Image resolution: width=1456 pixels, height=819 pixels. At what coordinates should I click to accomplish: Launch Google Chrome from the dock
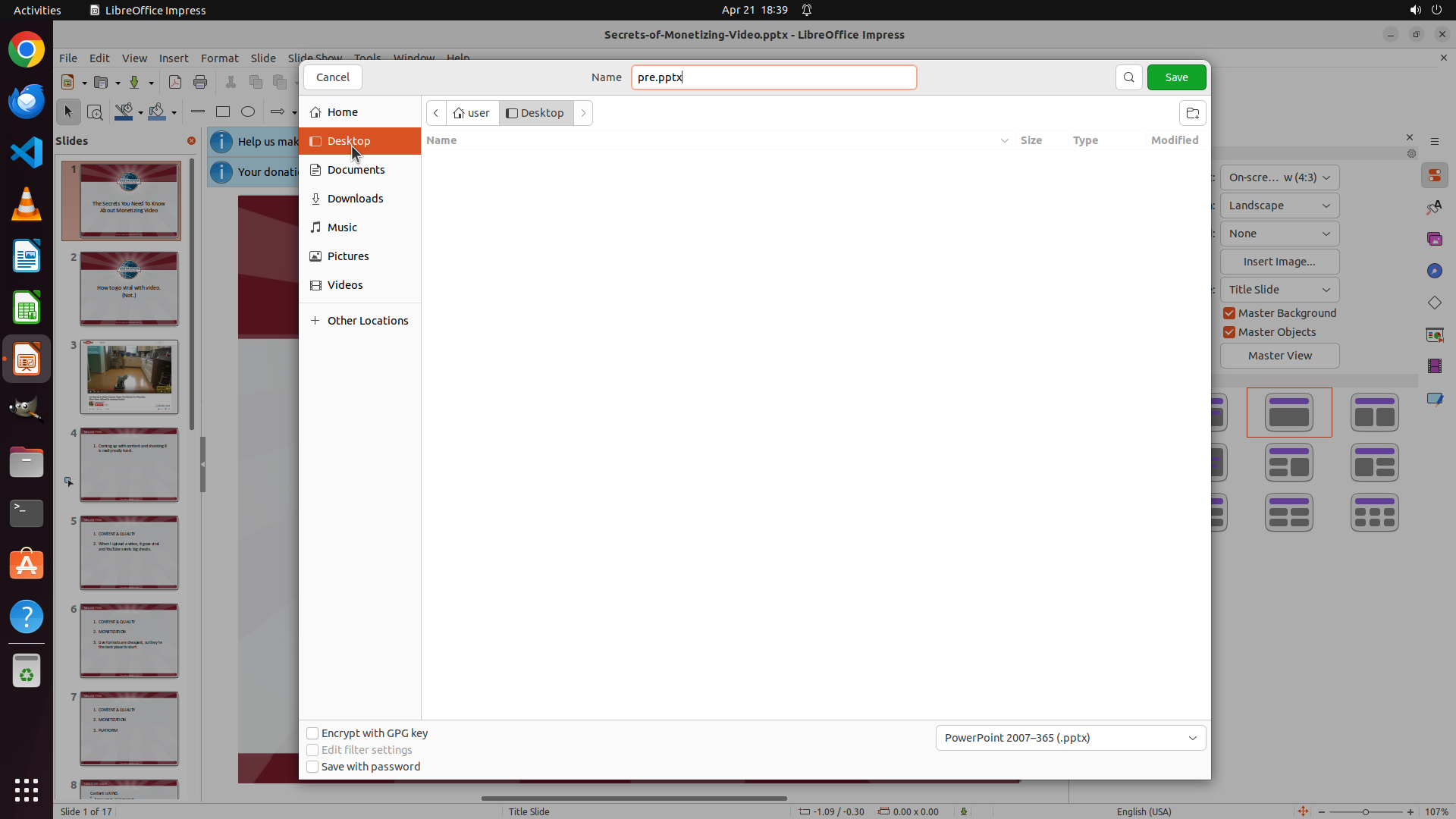pyautogui.click(x=27, y=50)
